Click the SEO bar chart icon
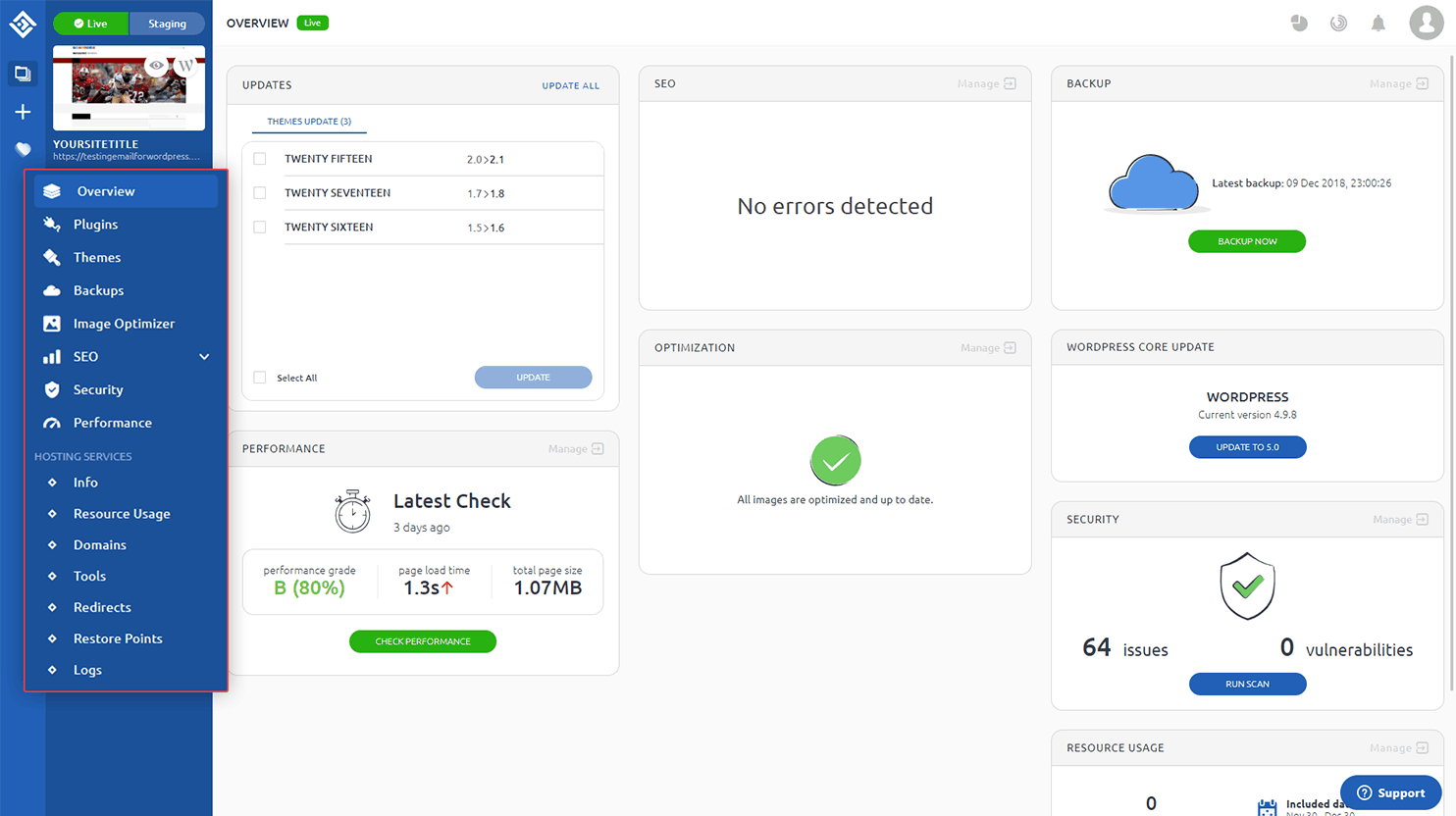 pos(52,357)
